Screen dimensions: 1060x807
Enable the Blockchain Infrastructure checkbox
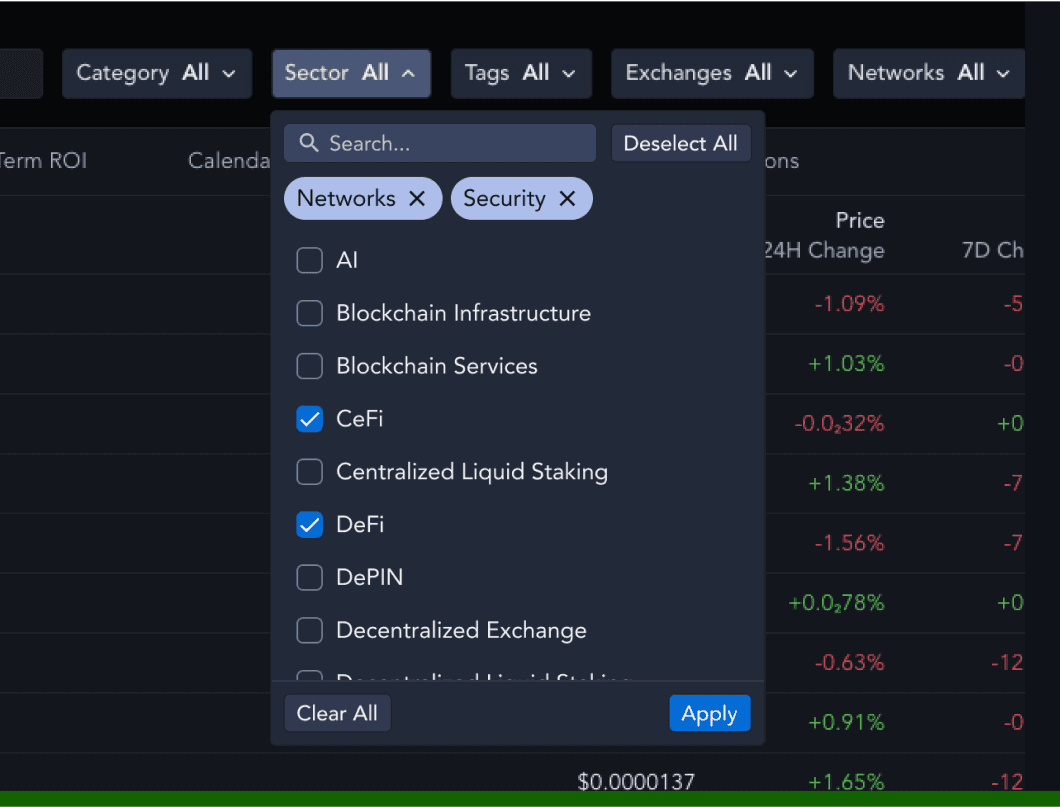[310, 313]
